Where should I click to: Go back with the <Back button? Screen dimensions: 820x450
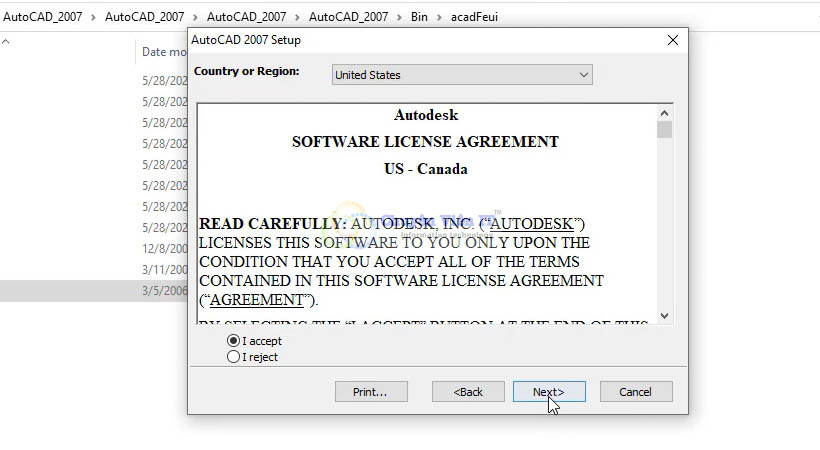pos(468,392)
